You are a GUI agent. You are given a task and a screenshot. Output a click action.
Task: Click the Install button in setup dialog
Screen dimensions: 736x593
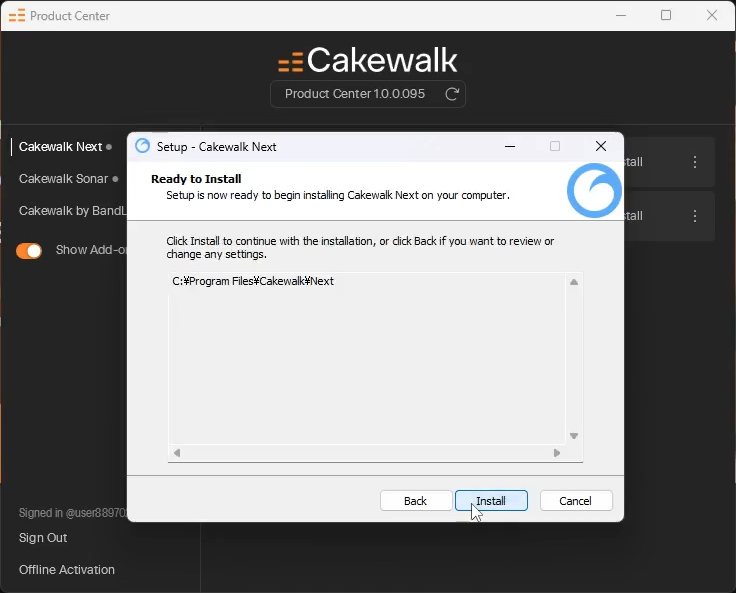pyautogui.click(x=491, y=501)
